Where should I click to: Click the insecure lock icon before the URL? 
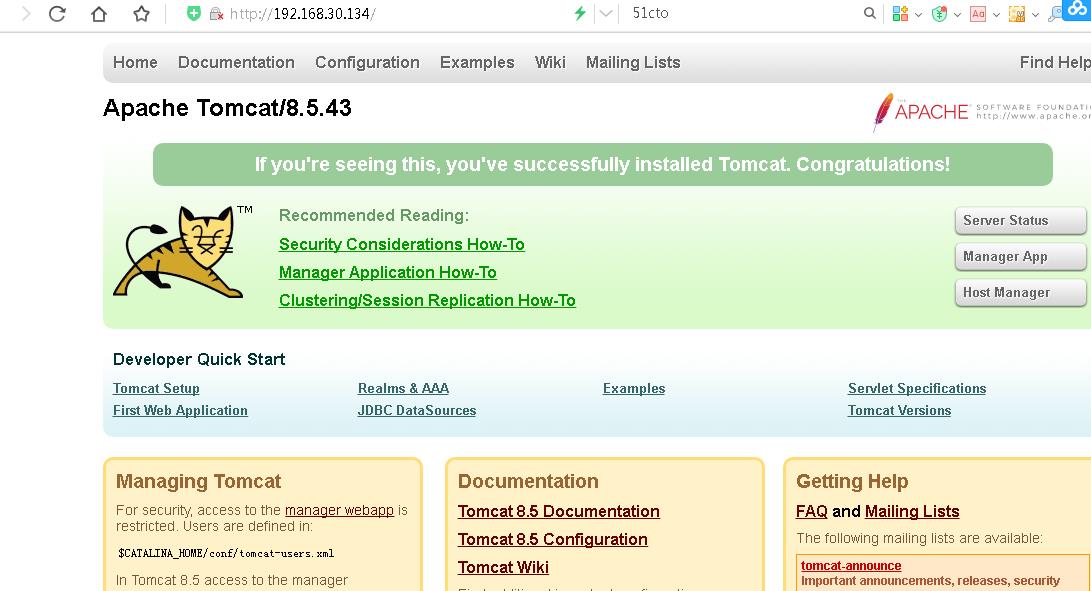[x=216, y=13]
